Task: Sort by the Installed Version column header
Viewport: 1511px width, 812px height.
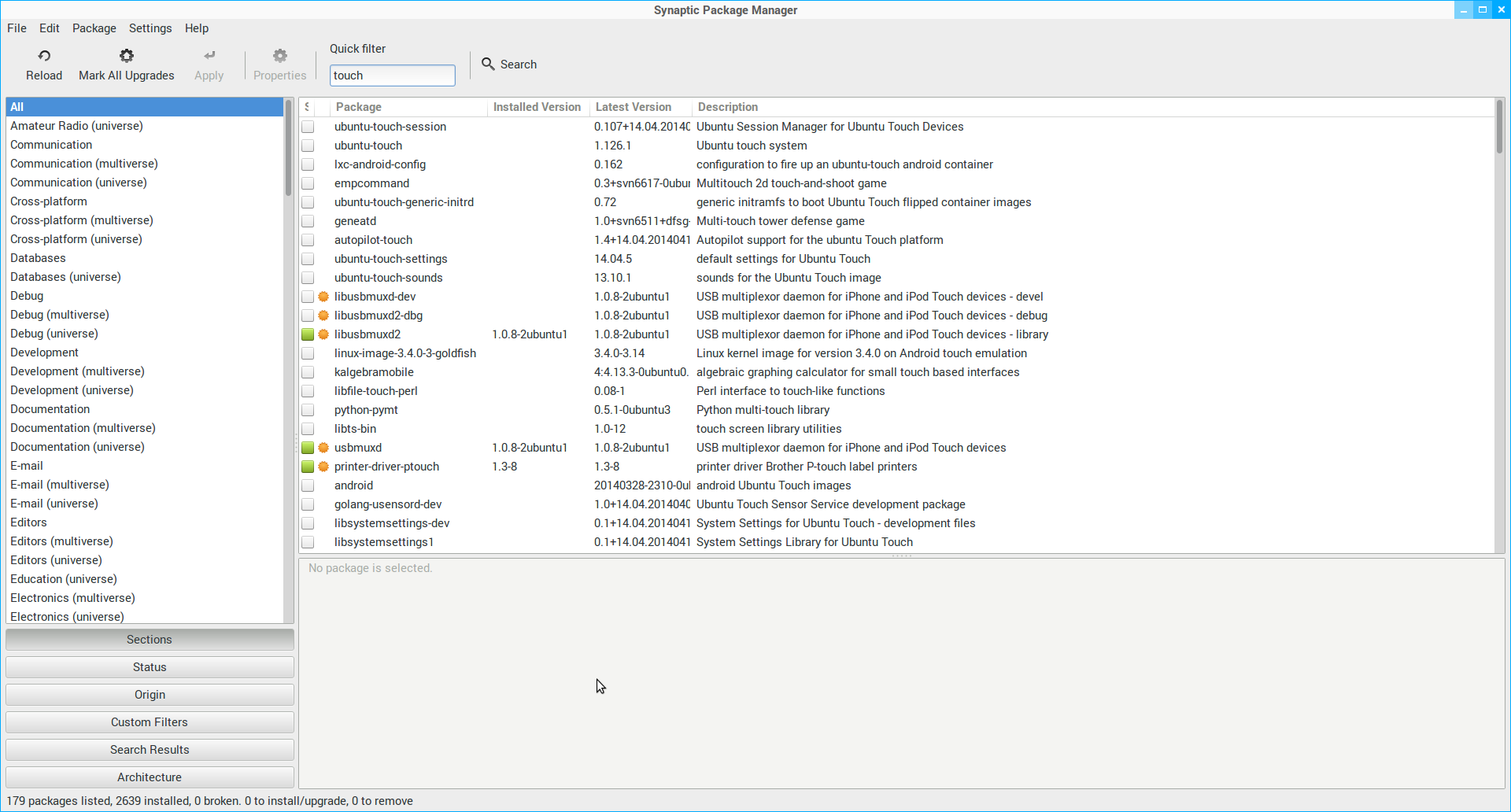Action: 537,107
